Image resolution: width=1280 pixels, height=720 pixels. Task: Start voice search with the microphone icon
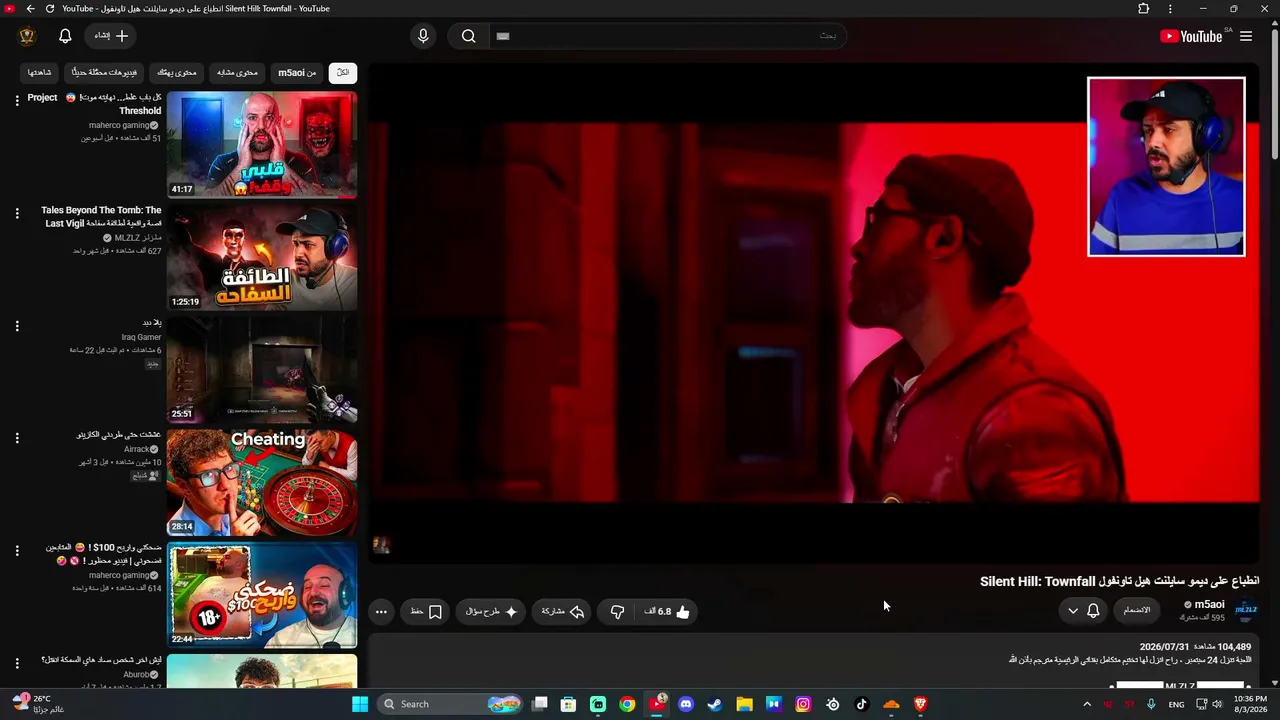click(x=423, y=36)
